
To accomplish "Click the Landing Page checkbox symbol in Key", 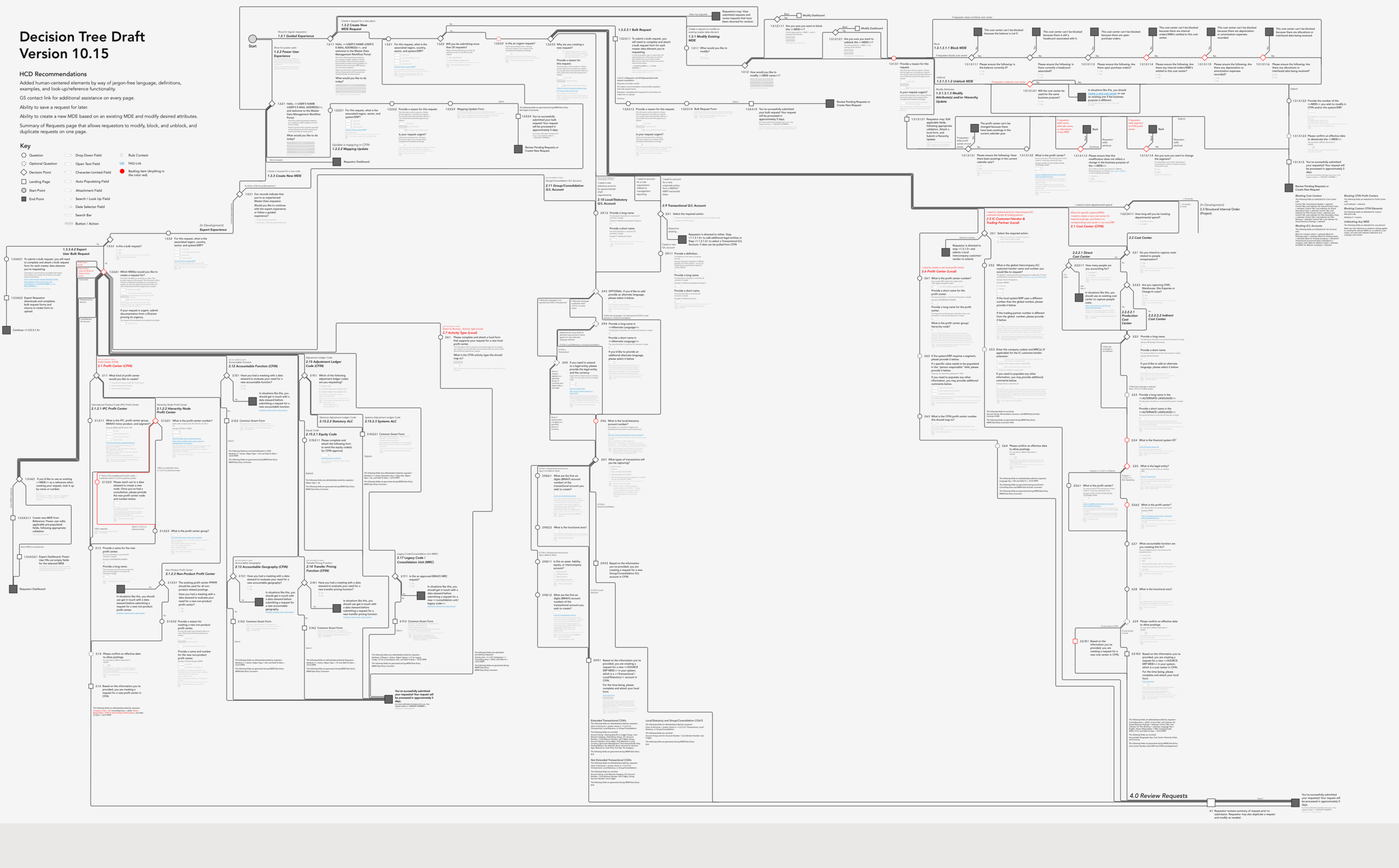I will [24, 181].
